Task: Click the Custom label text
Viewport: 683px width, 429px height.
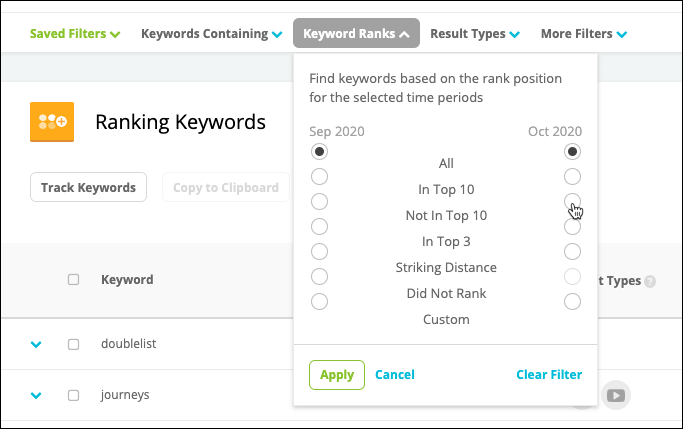Action: 446,320
